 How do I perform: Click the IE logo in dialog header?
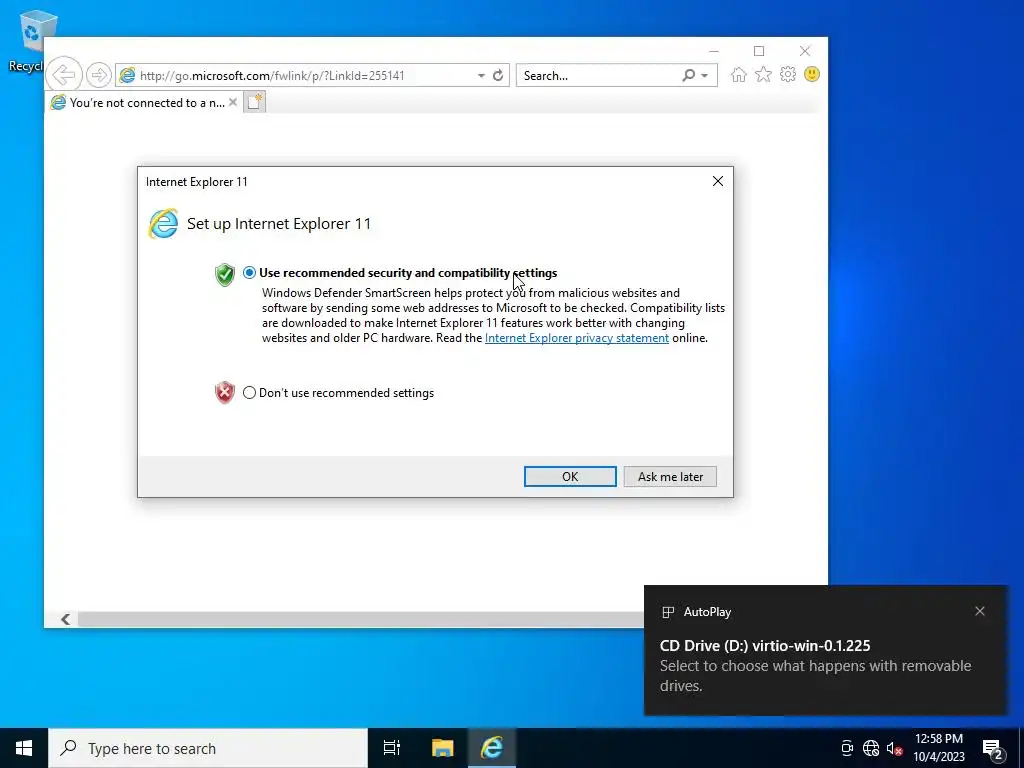point(163,223)
